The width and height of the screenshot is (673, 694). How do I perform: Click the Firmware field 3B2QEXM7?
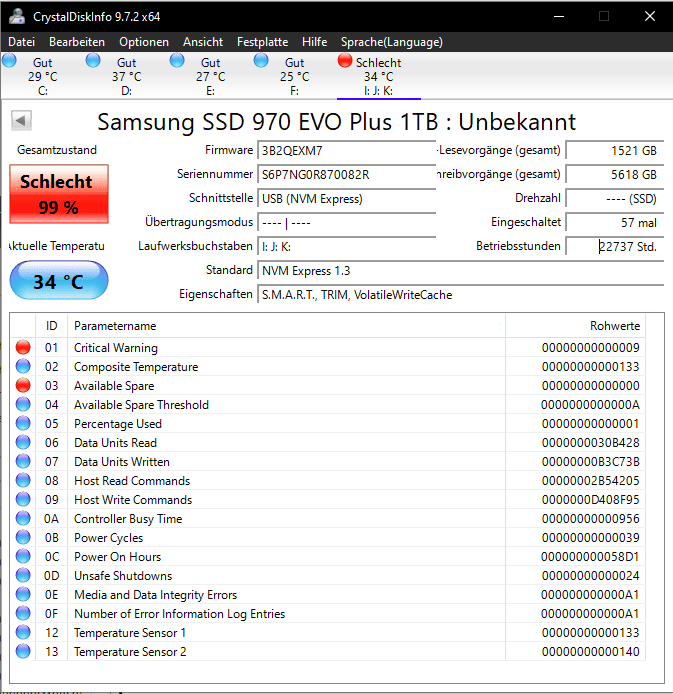point(346,150)
